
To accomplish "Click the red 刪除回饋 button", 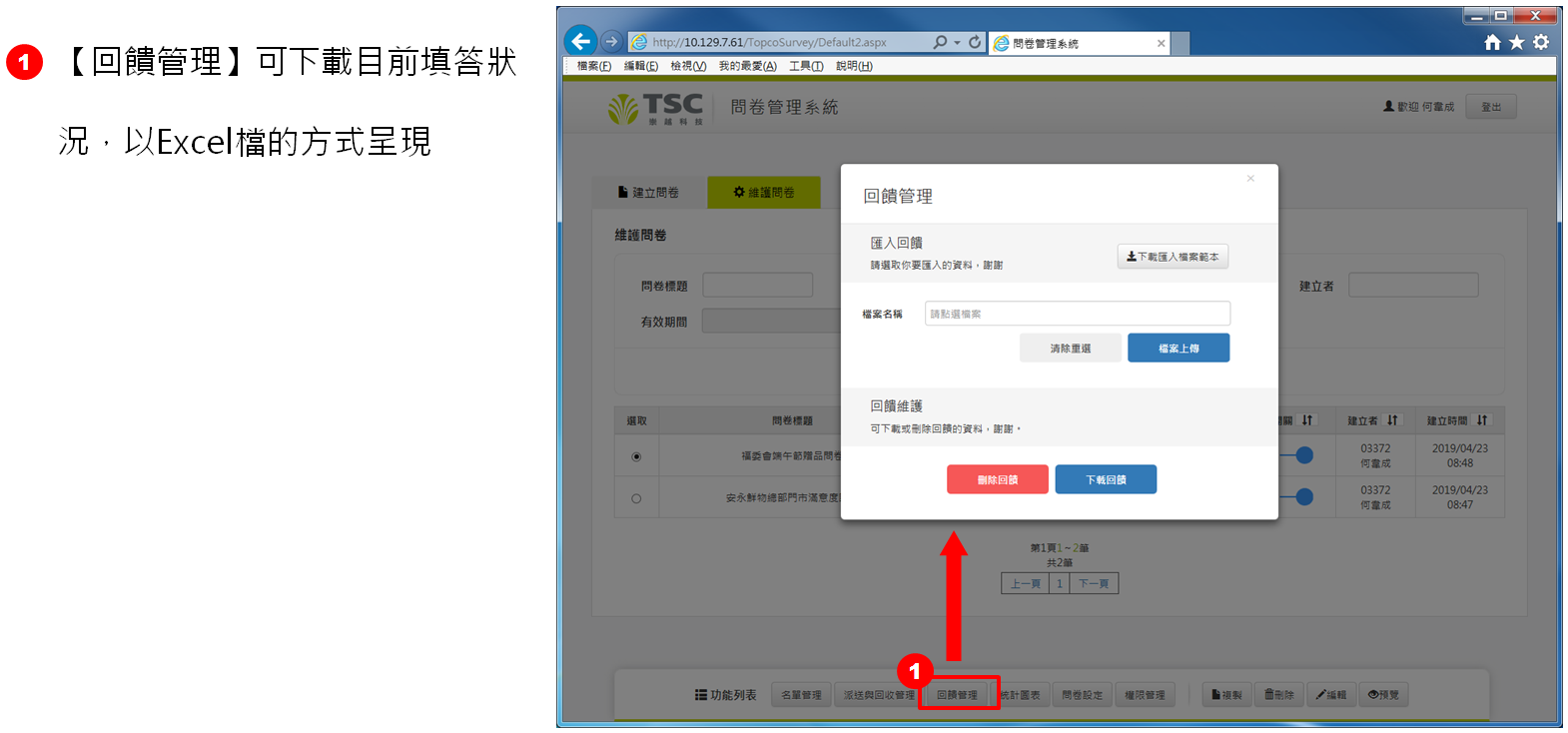I will 997,479.
